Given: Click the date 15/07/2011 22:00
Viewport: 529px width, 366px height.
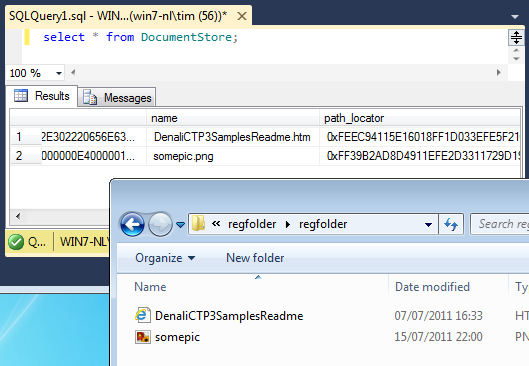Looking at the screenshot, I should (x=438, y=337).
